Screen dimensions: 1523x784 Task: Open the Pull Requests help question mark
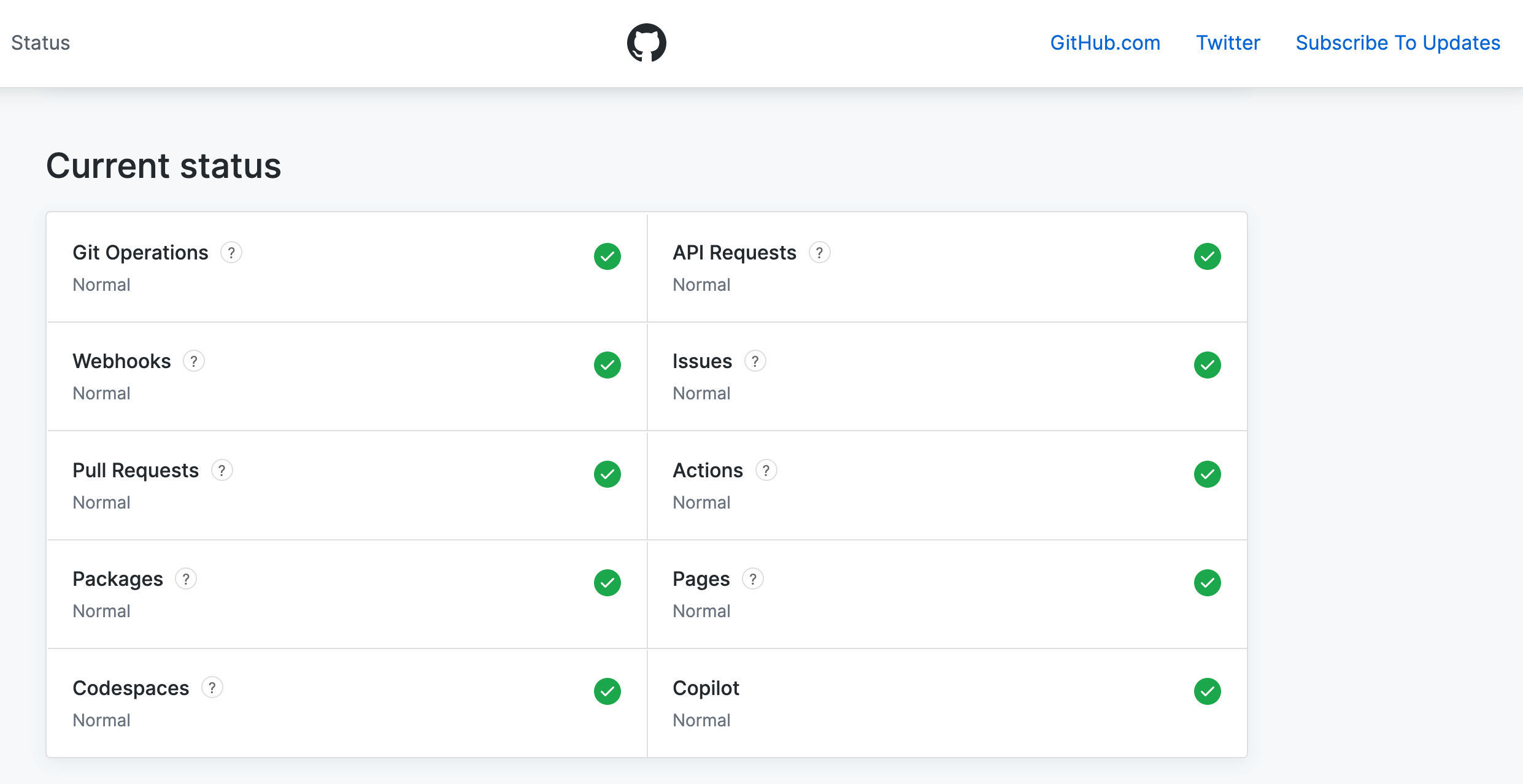(222, 471)
